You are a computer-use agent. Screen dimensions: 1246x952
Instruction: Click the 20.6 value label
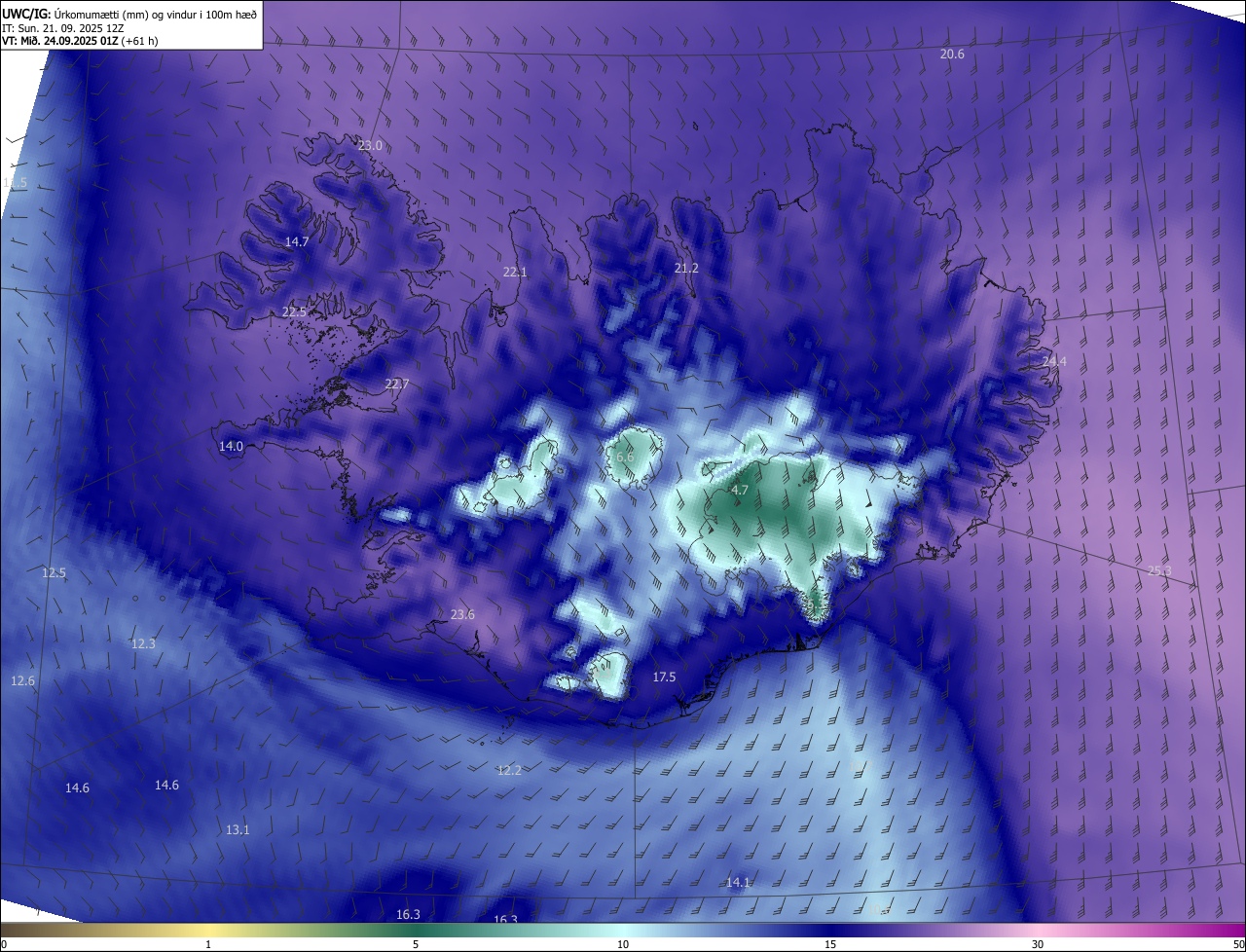[952, 55]
